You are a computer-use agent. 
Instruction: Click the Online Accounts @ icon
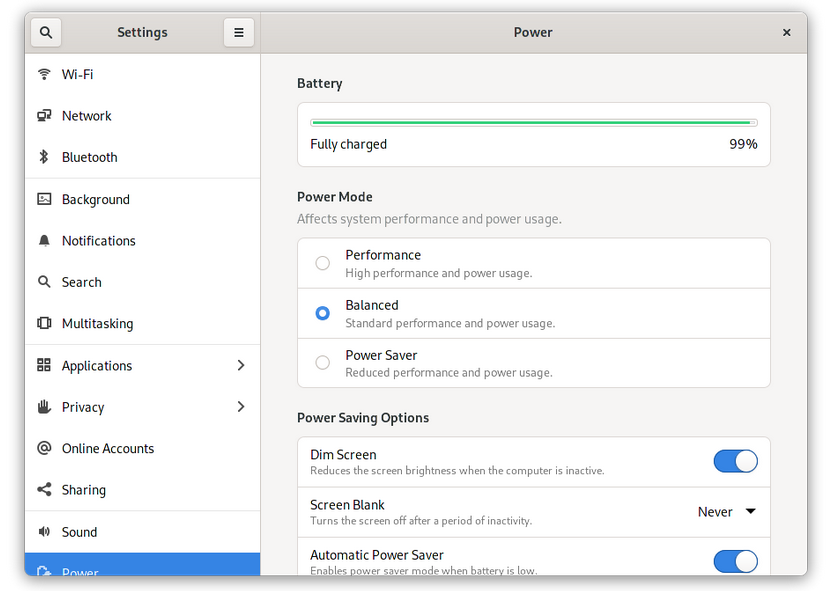[x=44, y=448]
